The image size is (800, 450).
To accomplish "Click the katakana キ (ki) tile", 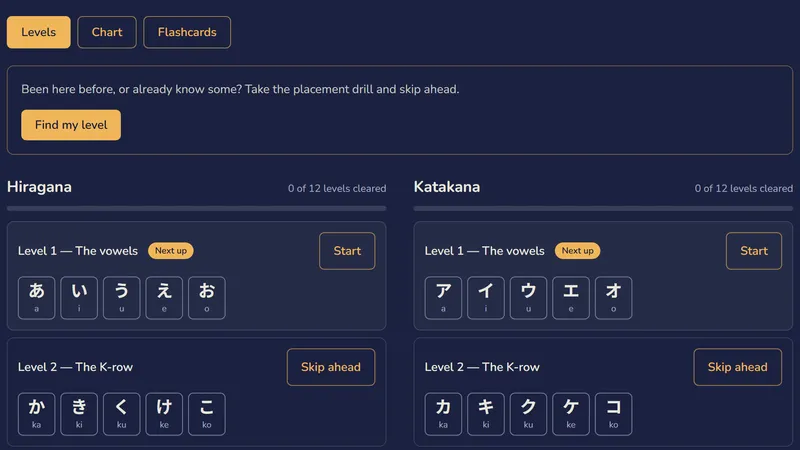I will tap(486, 414).
